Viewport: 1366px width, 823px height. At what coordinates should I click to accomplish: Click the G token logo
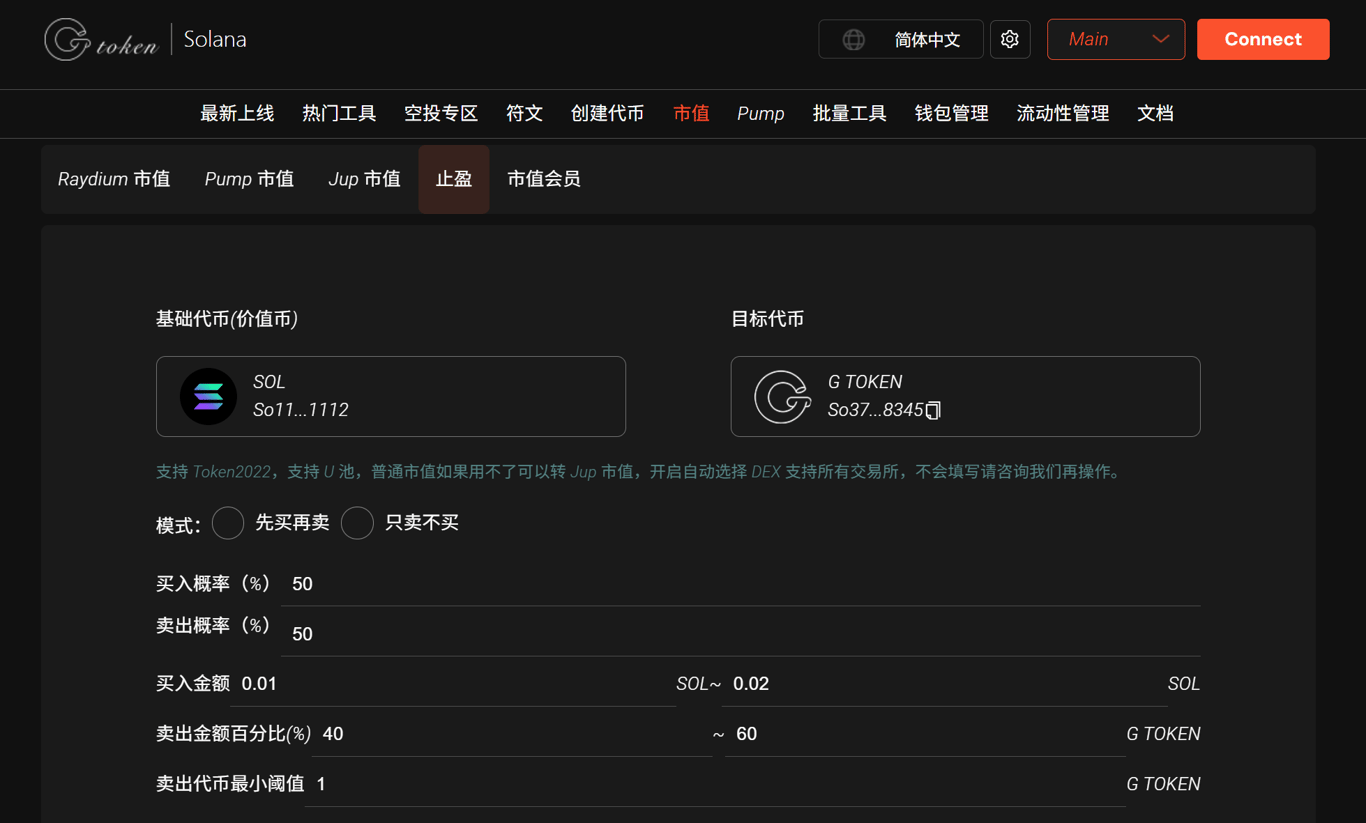101,40
